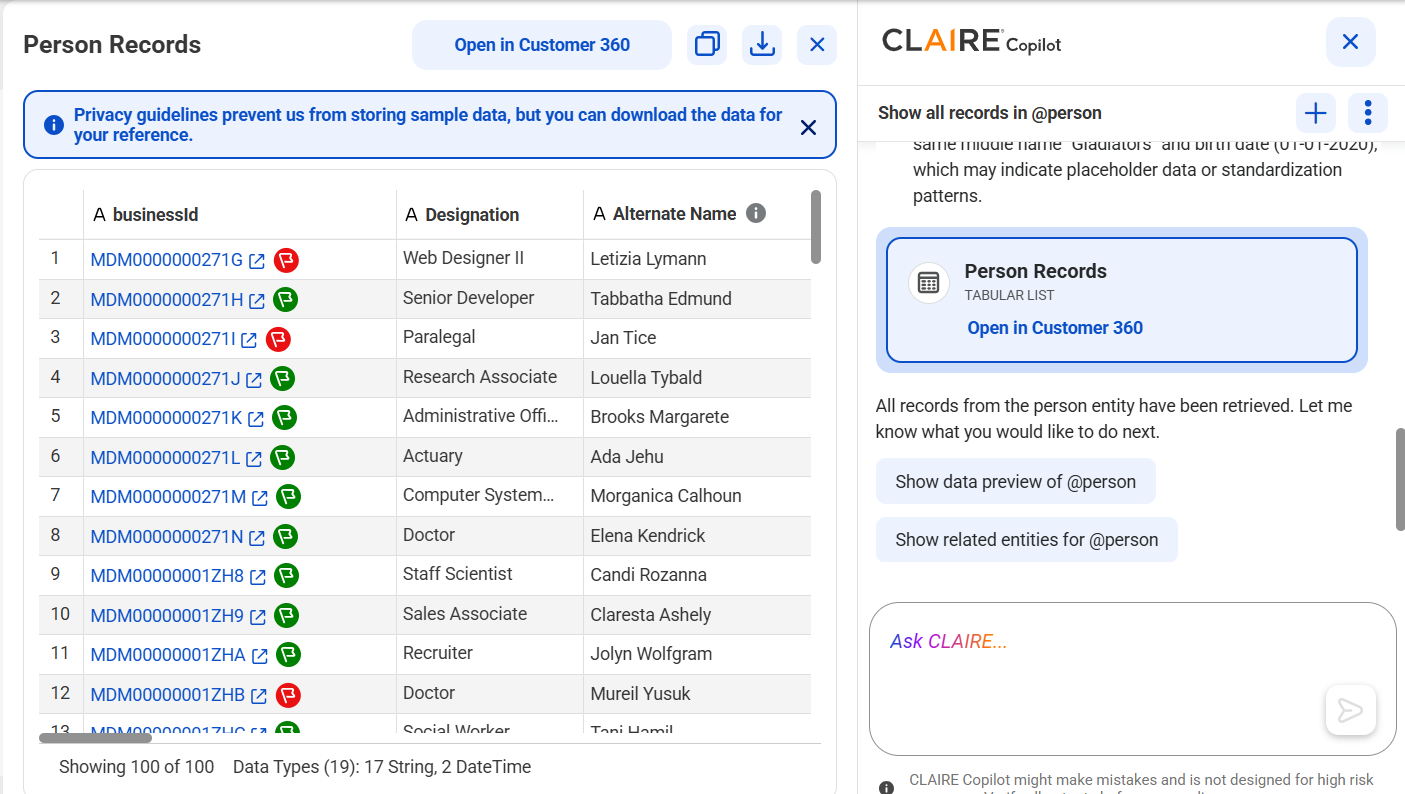Image resolution: width=1405 pixels, height=794 pixels.
Task: Send the message to CLAIRE
Action: tap(1350, 710)
